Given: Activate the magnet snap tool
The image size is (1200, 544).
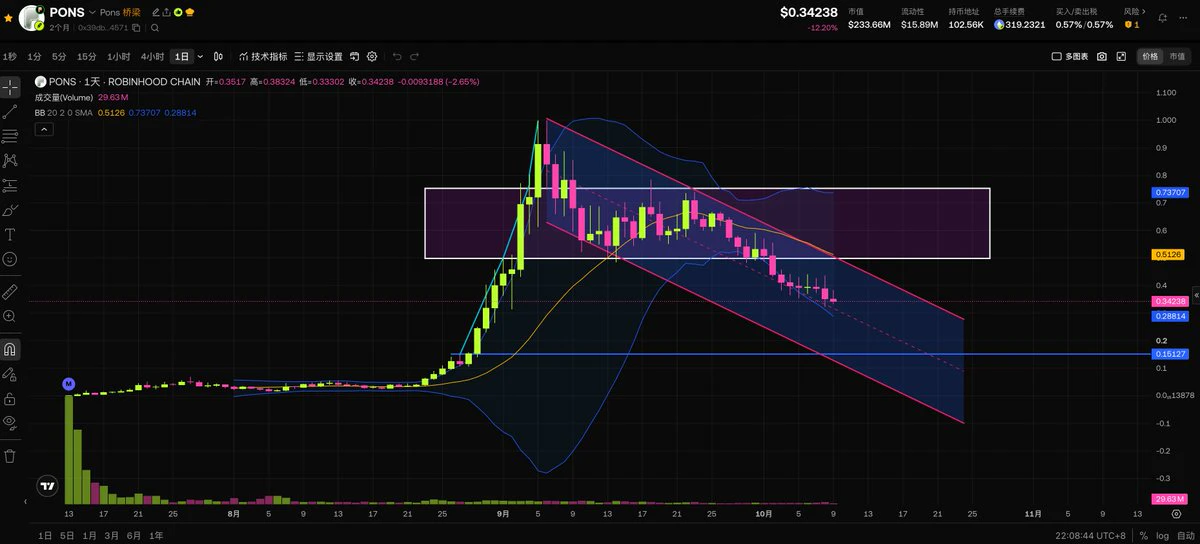Looking at the screenshot, I should coord(10,350).
